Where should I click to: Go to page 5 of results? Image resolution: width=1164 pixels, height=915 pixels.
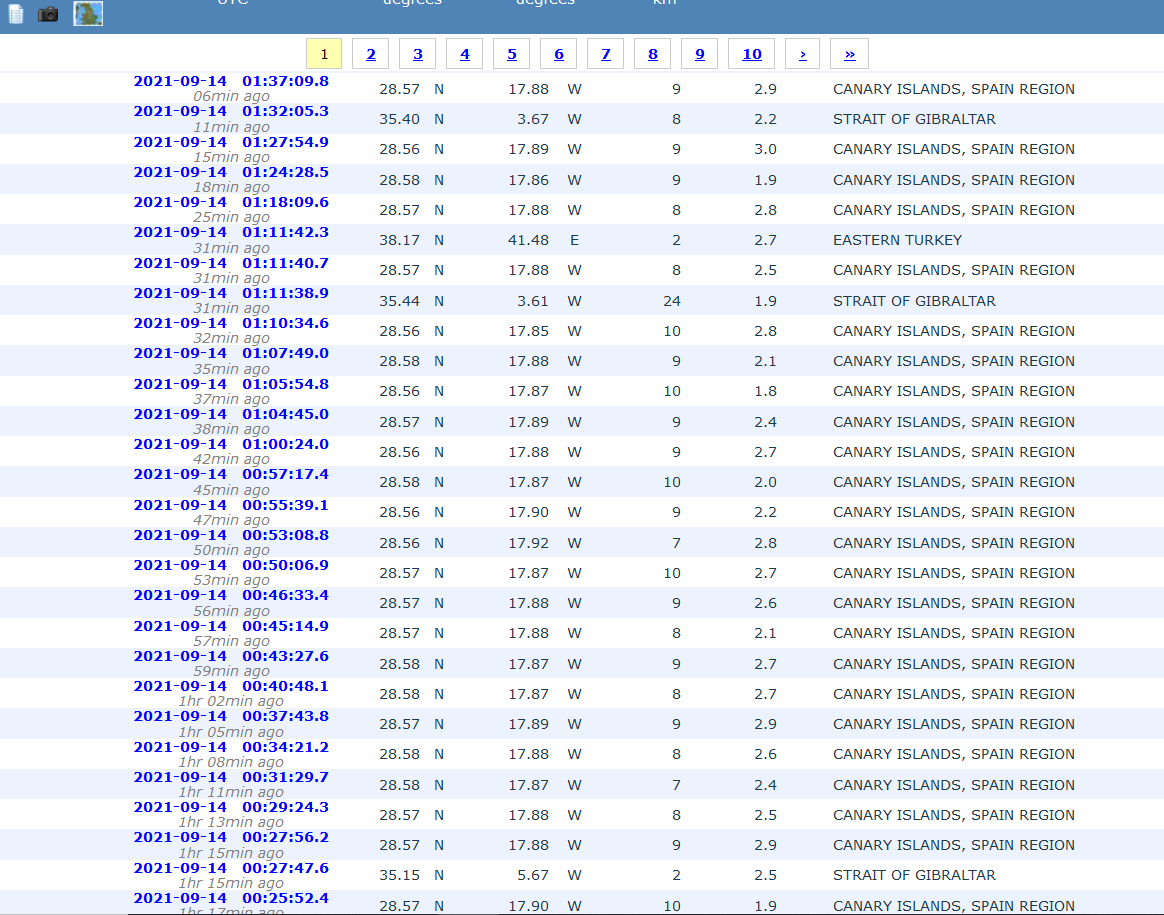pos(511,54)
